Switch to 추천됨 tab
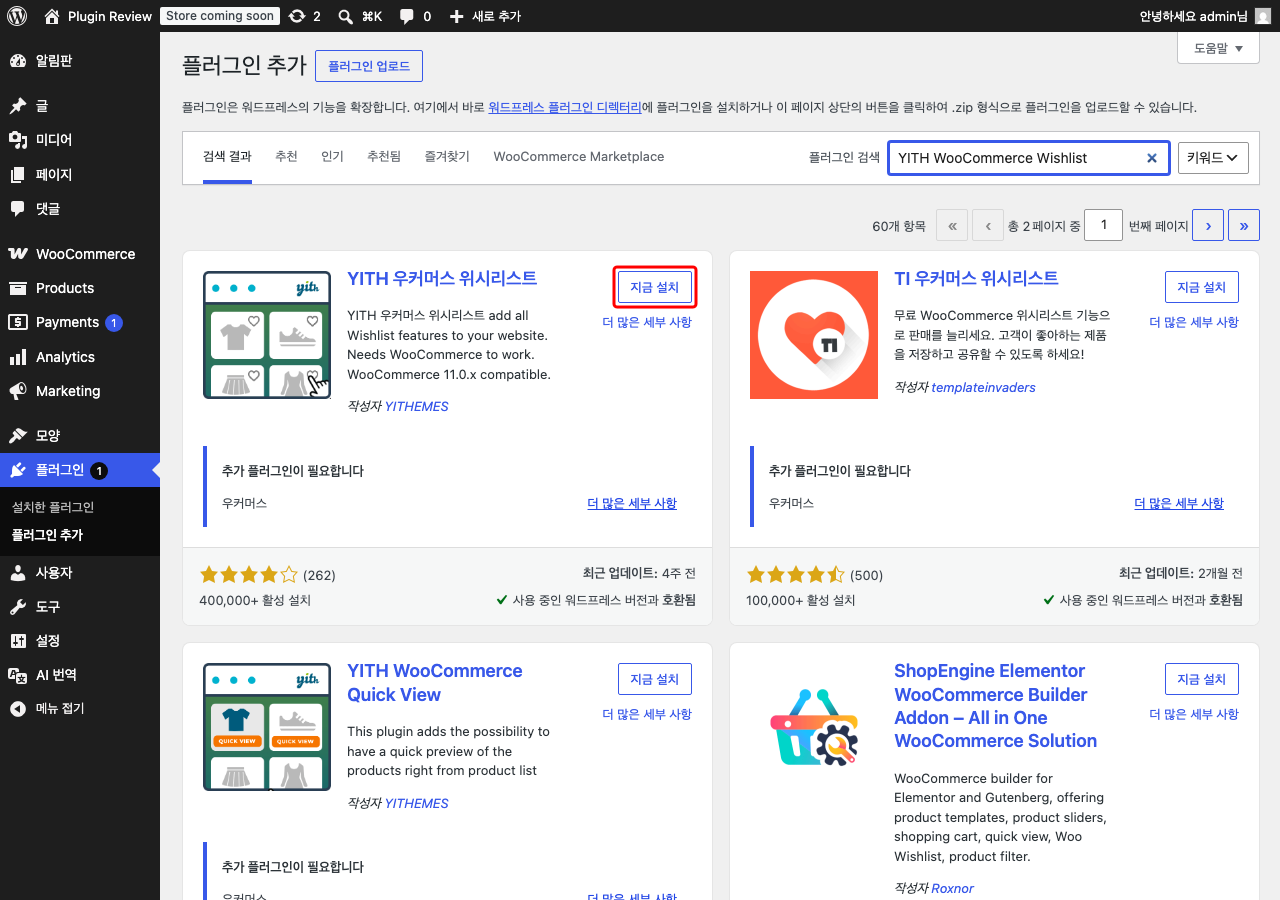Screen dimensions: 1280x900 tap(384, 157)
